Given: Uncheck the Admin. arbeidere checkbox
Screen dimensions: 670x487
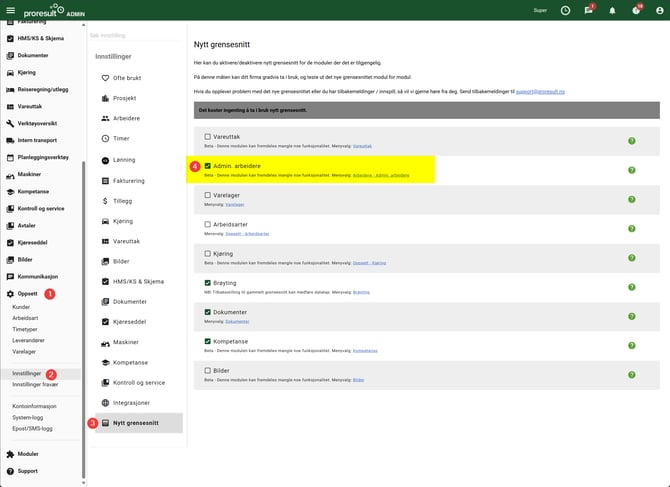Looking at the screenshot, I should (207, 166).
